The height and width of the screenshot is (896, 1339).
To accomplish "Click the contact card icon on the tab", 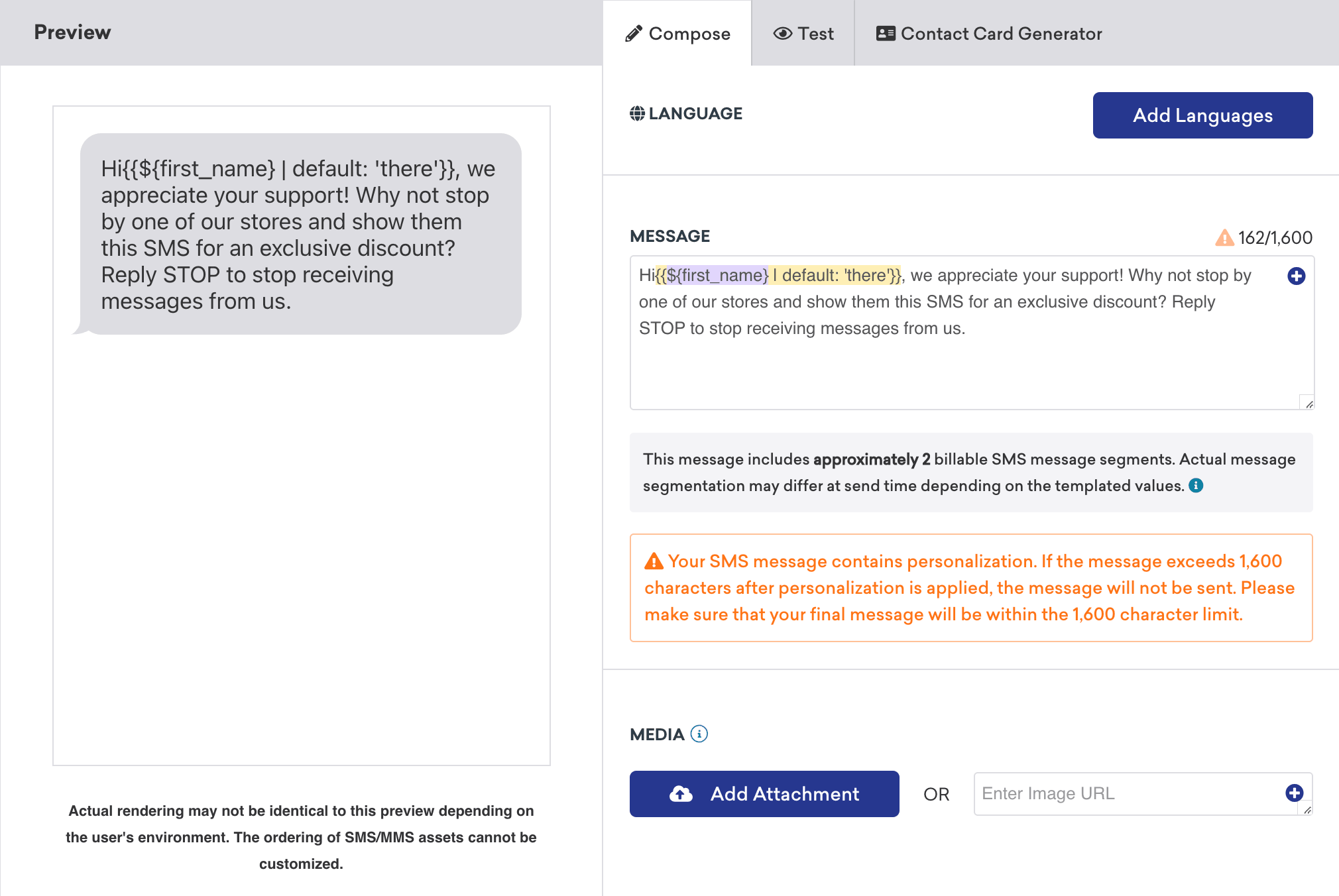I will [886, 34].
